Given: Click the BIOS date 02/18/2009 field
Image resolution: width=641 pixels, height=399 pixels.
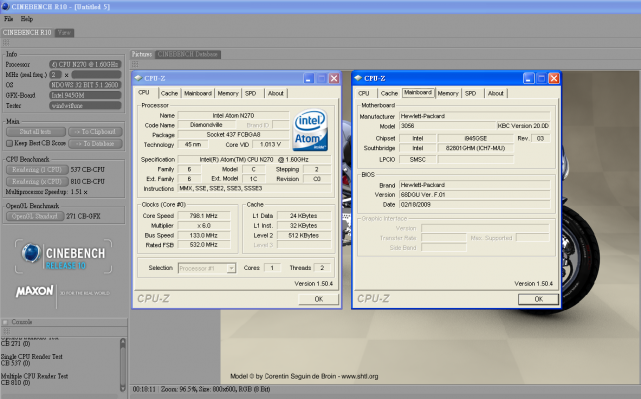Looking at the screenshot, I should click(475, 204).
